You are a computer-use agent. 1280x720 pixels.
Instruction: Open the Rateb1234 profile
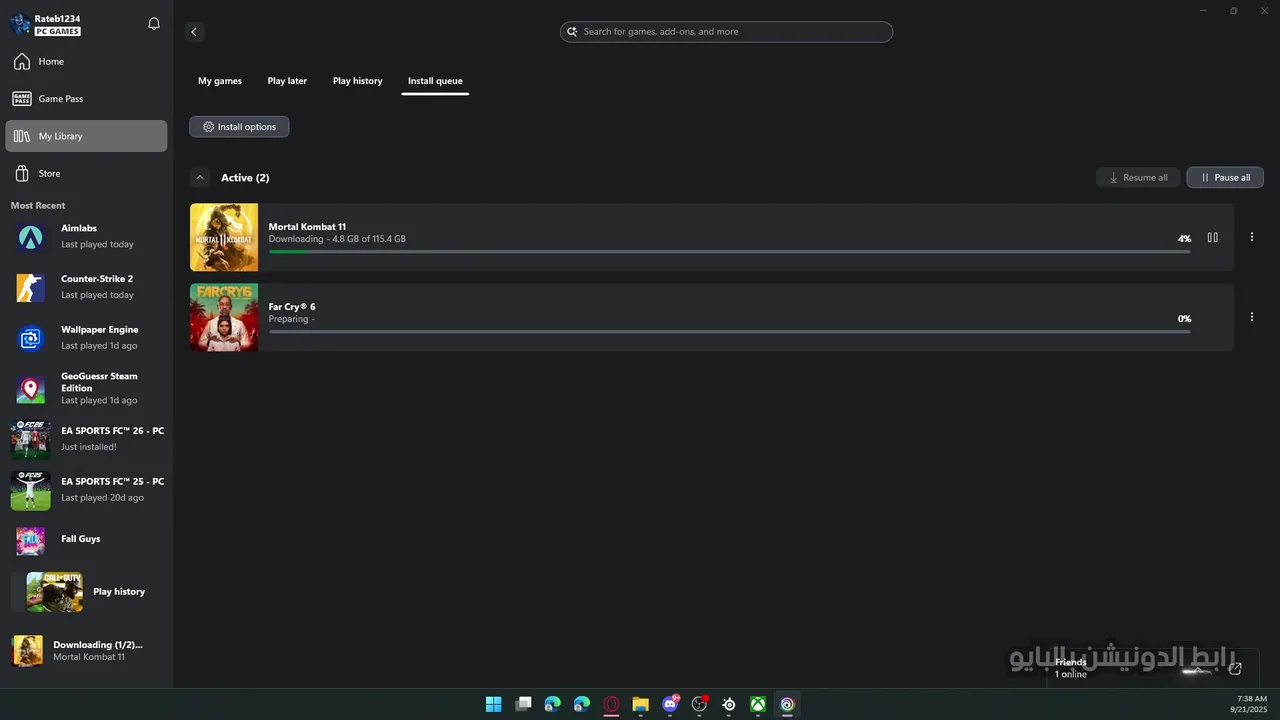(x=46, y=25)
